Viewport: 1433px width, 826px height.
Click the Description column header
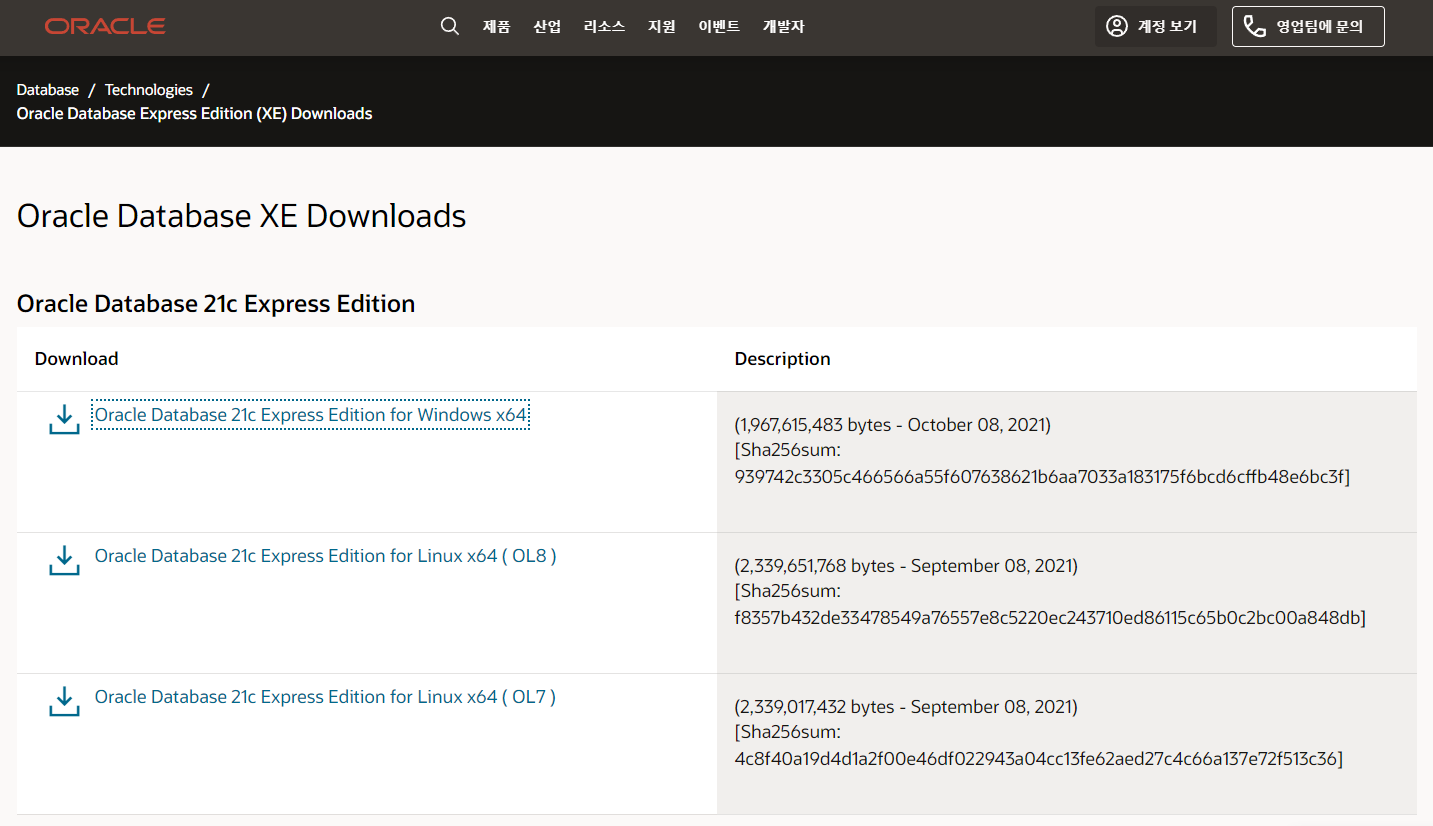[x=782, y=359]
